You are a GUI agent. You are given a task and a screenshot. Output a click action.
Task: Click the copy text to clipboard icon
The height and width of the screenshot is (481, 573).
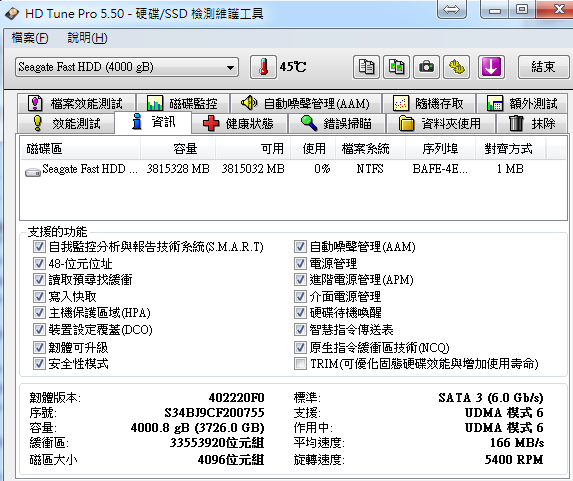click(366, 67)
